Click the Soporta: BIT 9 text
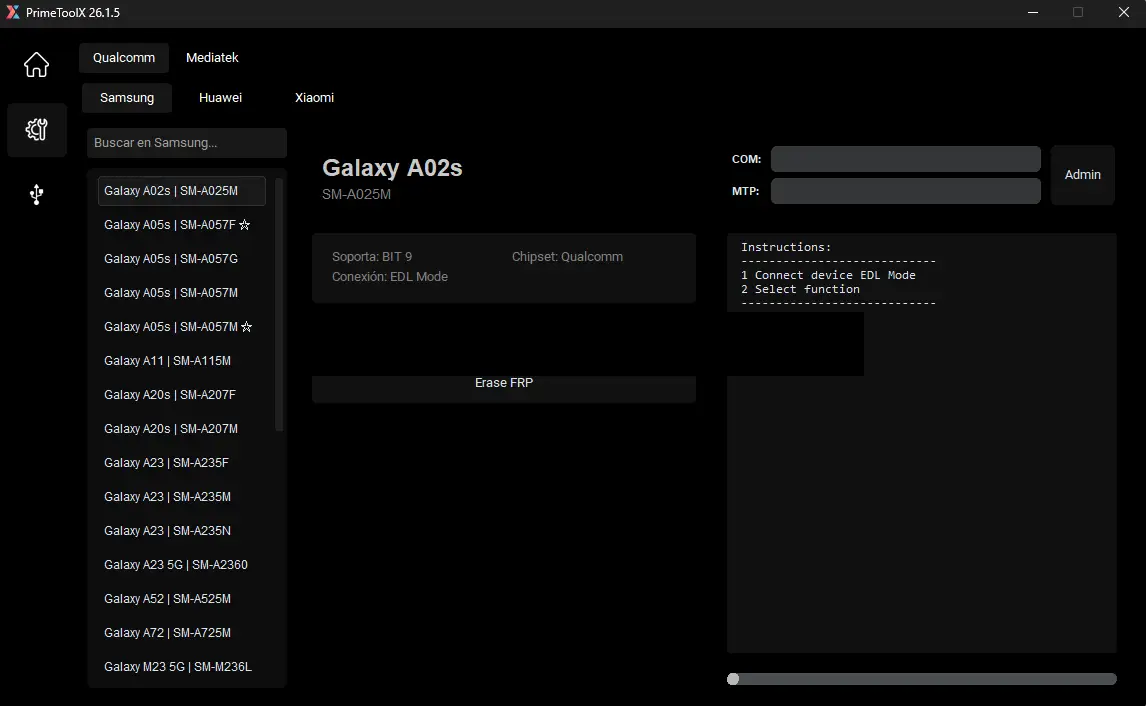The height and width of the screenshot is (706, 1146). coord(372,257)
